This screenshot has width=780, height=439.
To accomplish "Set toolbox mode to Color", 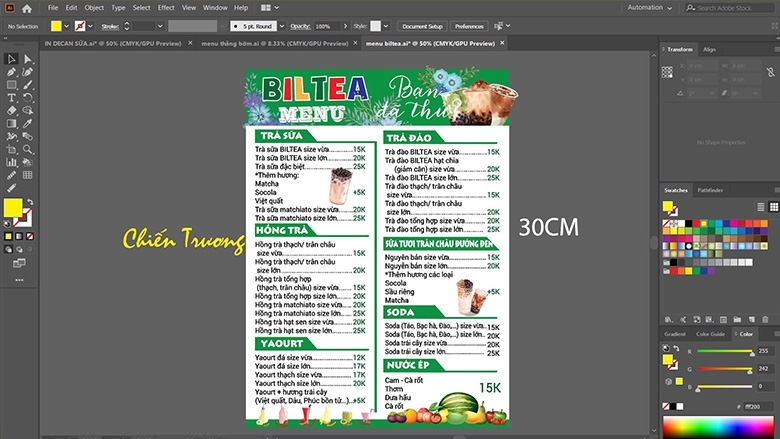I will tap(8, 236).
